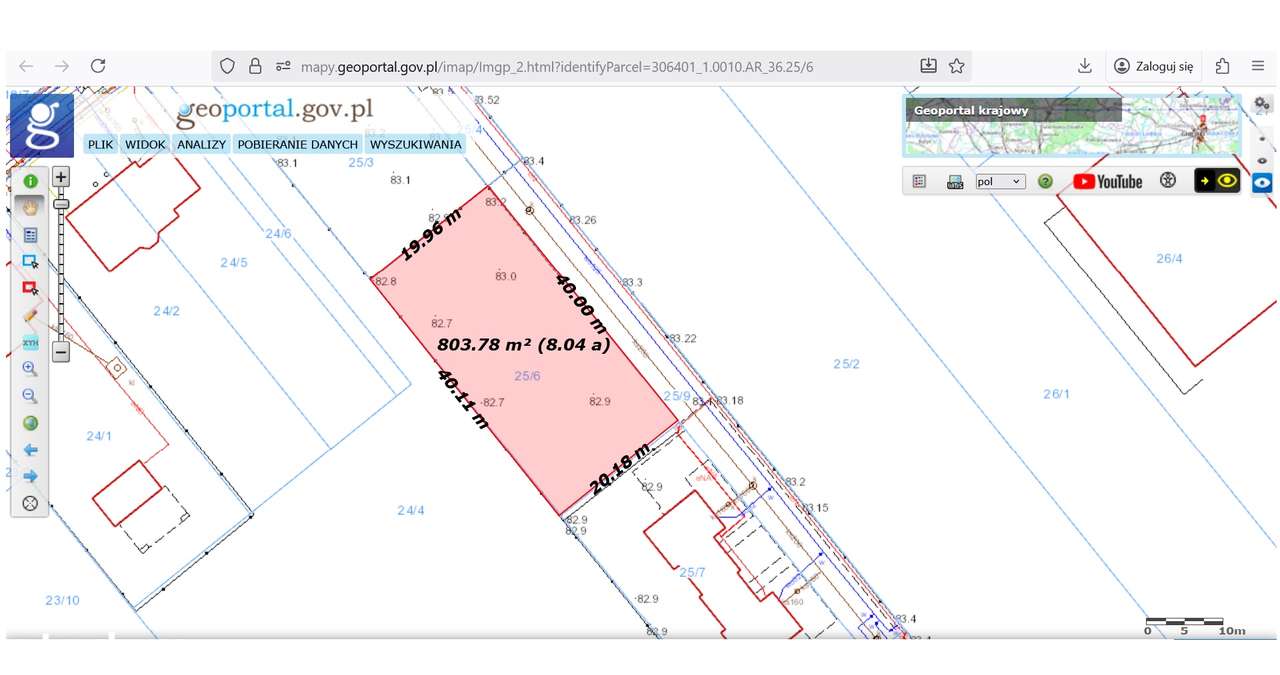The width and height of the screenshot is (1280, 675).
Task: Open the WIDOK menu
Action: (145, 144)
